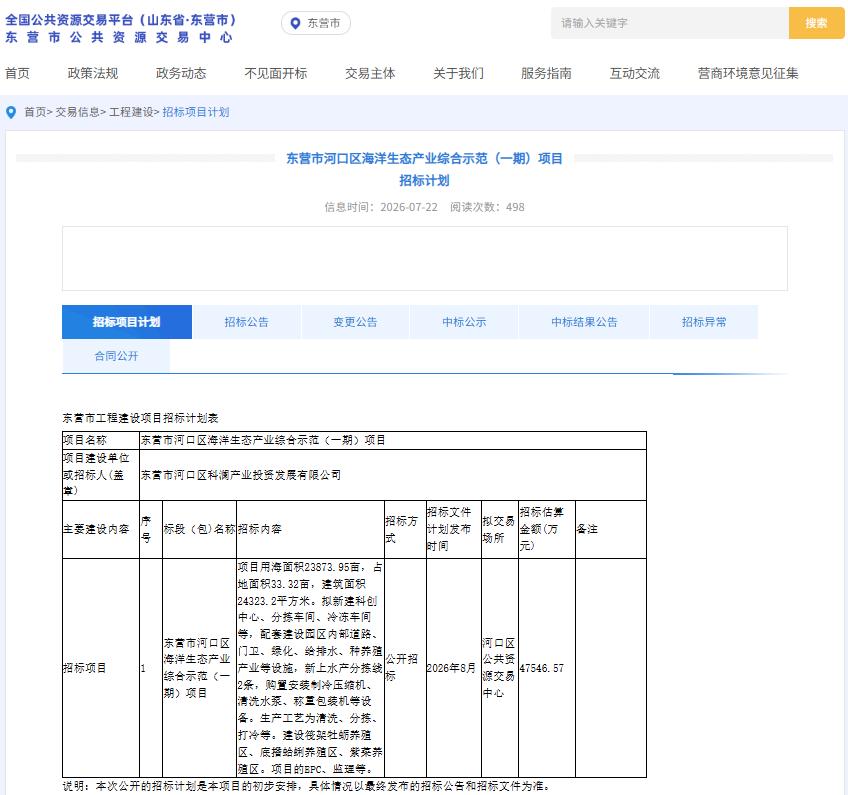Image resolution: width=848 pixels, height=795 pixels.
Task: Open the 交易主体 menu item
Action: pos(370,74)
